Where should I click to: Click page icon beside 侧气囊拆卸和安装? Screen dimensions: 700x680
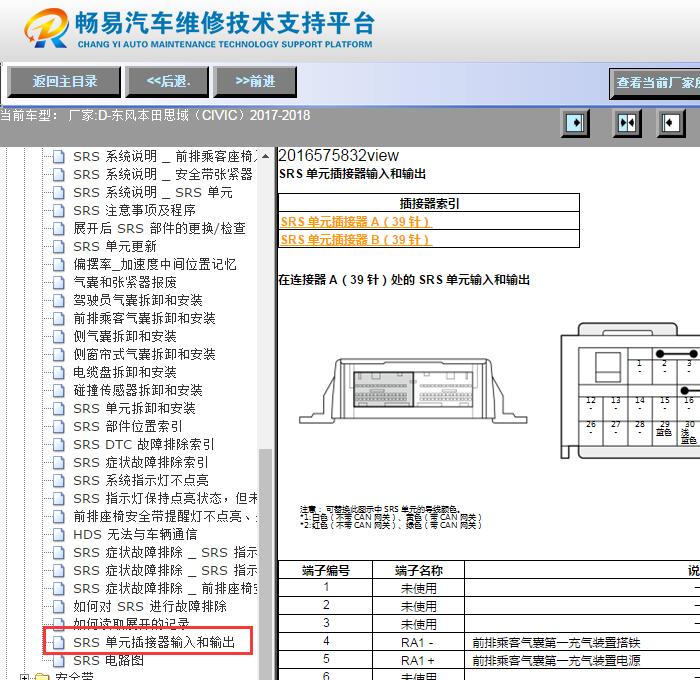pos(58,336)
